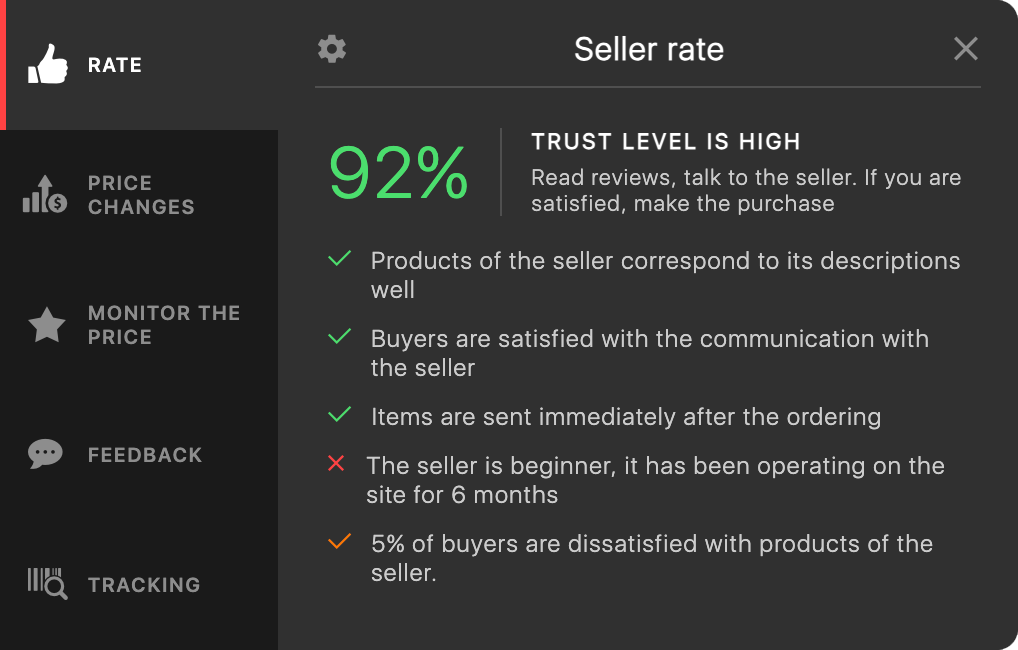Image resolution: width=1018 pixels, height=650 pixels.
Task: Go to the Feedback tab
Action: pos(145,455)
